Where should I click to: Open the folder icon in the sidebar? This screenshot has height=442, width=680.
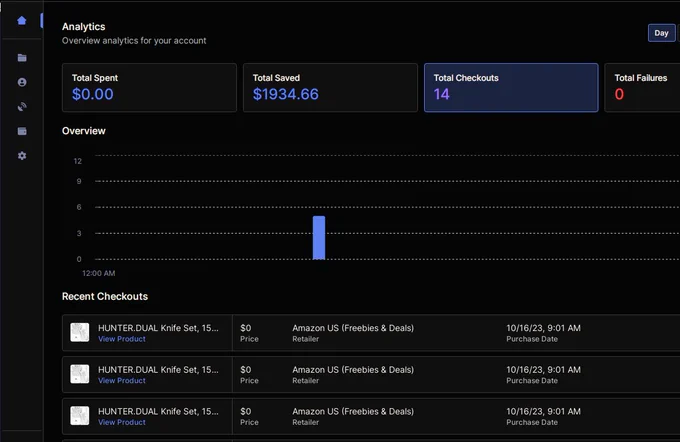(x=22, y=58)
